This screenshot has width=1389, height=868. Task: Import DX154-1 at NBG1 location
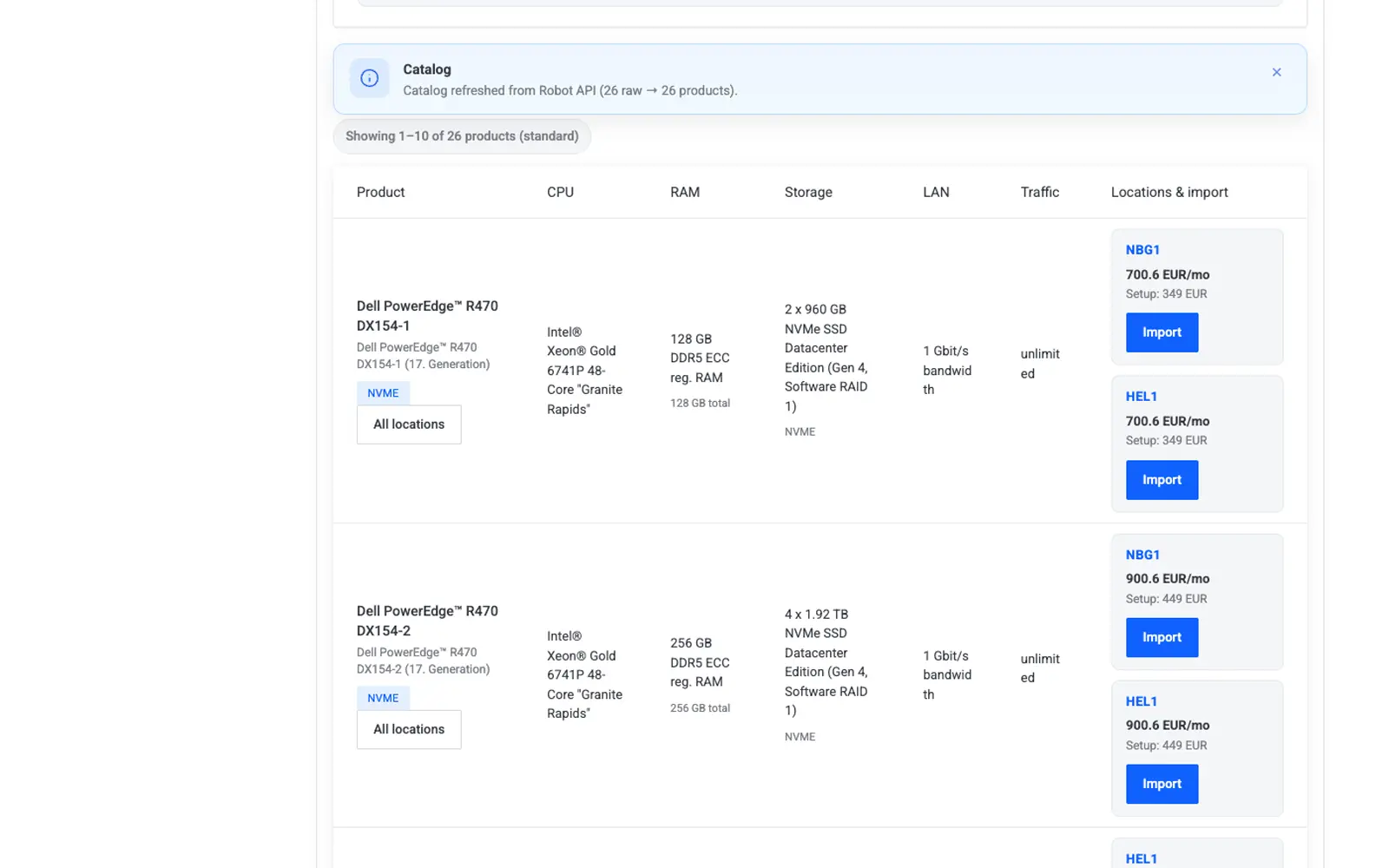1162,332
